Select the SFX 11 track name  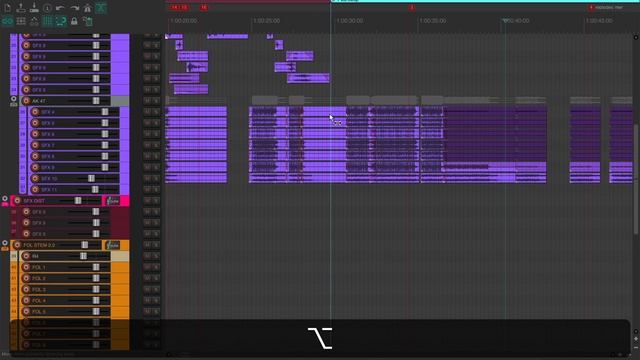click(x=49, y=190)
